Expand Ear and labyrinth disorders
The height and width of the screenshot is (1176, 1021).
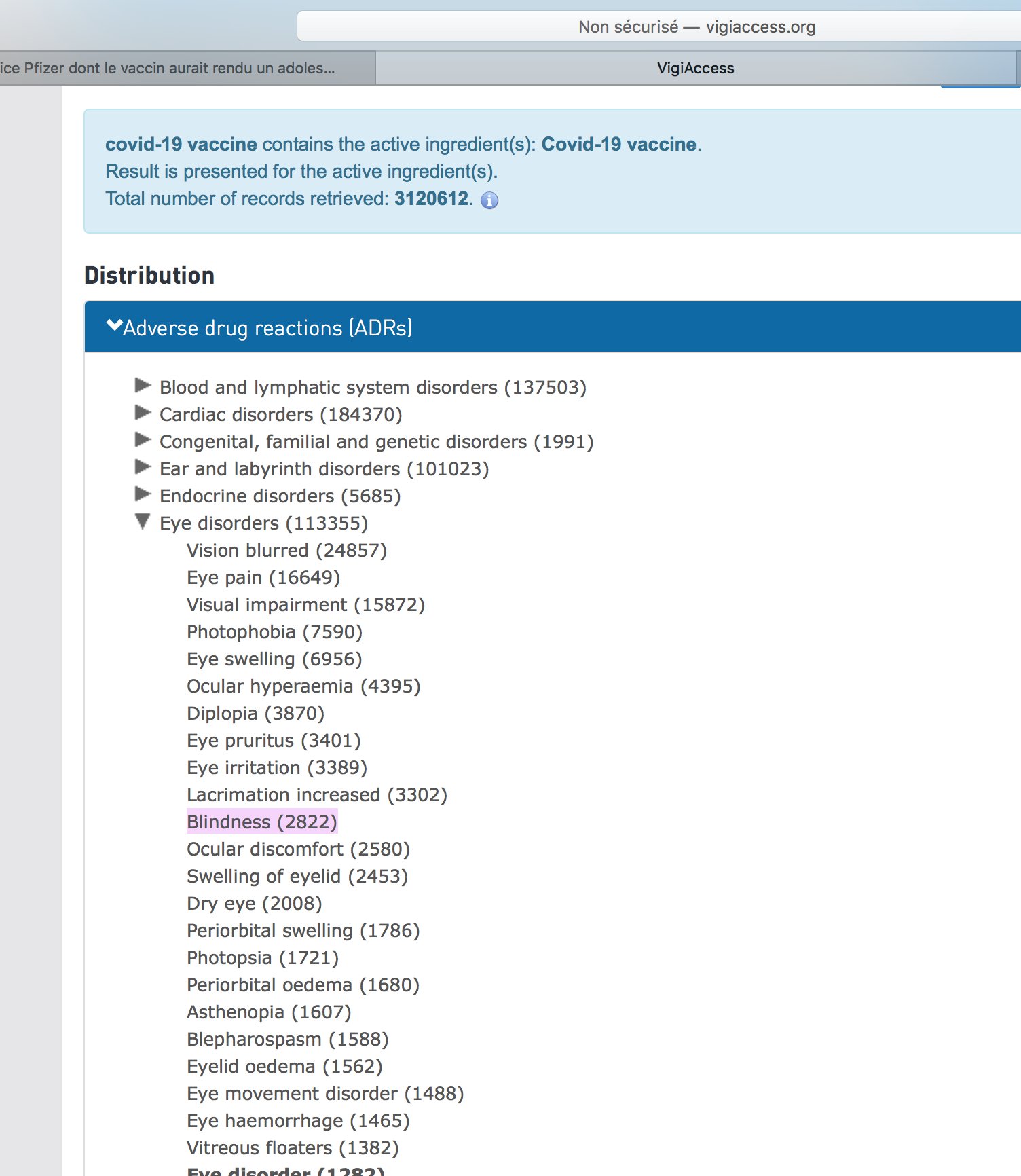[143, 468]
